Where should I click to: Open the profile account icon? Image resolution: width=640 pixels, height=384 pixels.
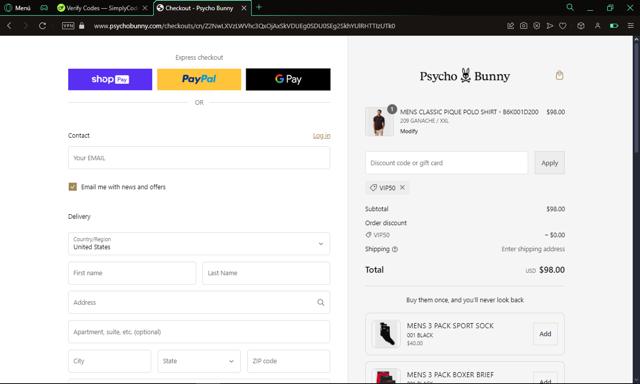tap(597, 26)
